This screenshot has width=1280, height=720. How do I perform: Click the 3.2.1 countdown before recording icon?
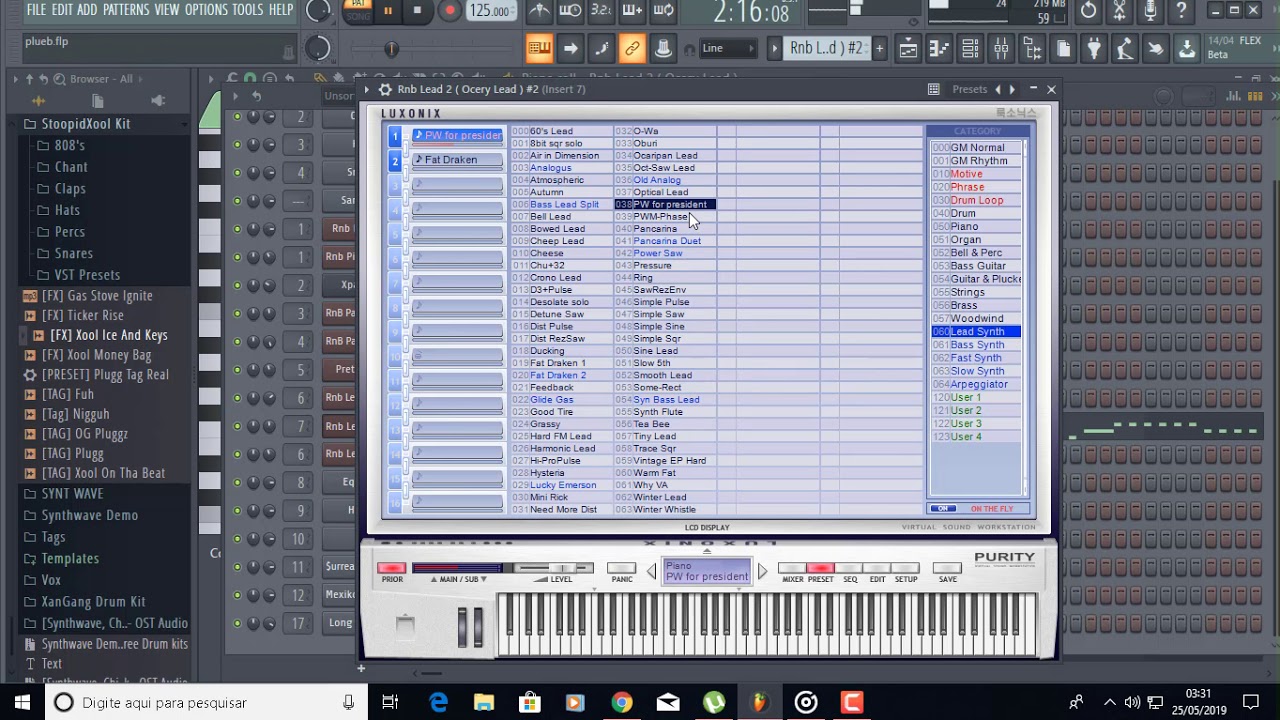click(x=601, y=11)
